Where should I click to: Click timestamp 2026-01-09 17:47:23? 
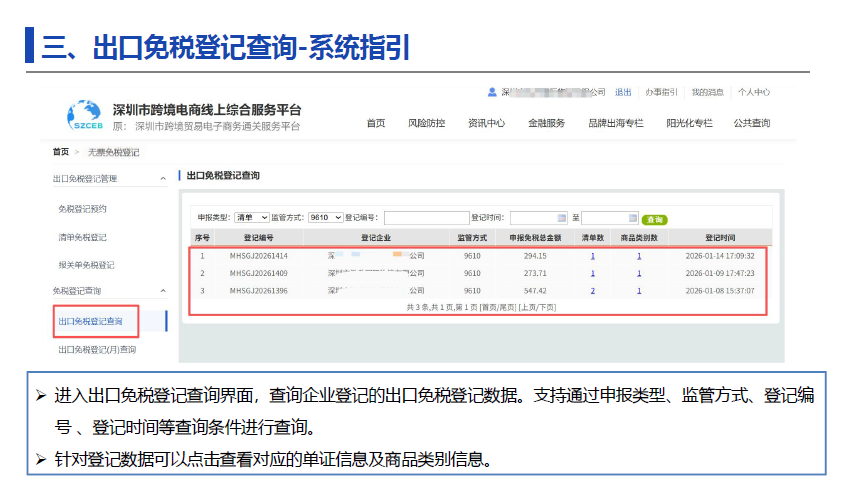pos(720,273)
